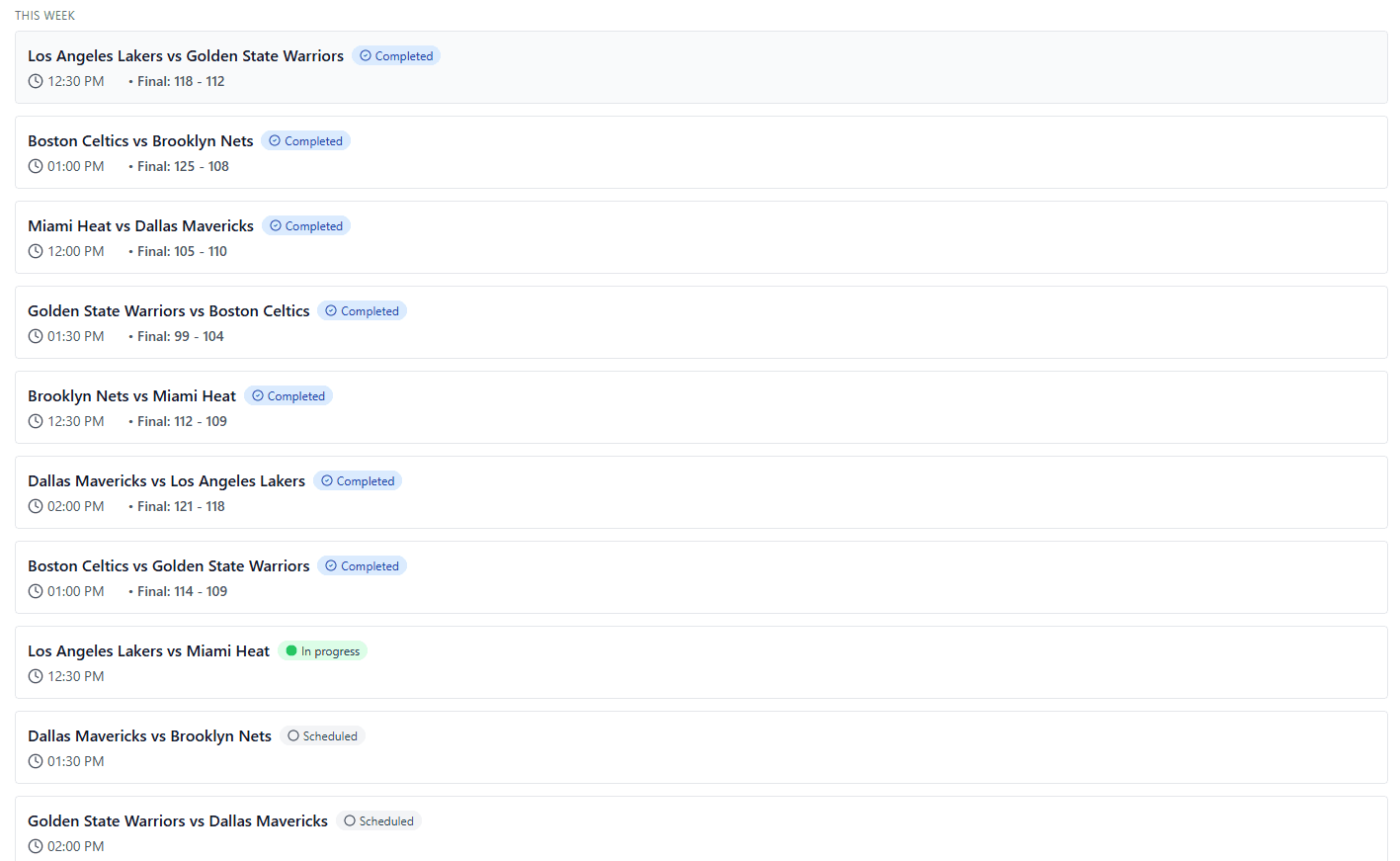Click the 01:30 PM time of Mavericks vs Nets
1400x861 pixels.
[x=75, y=761]
